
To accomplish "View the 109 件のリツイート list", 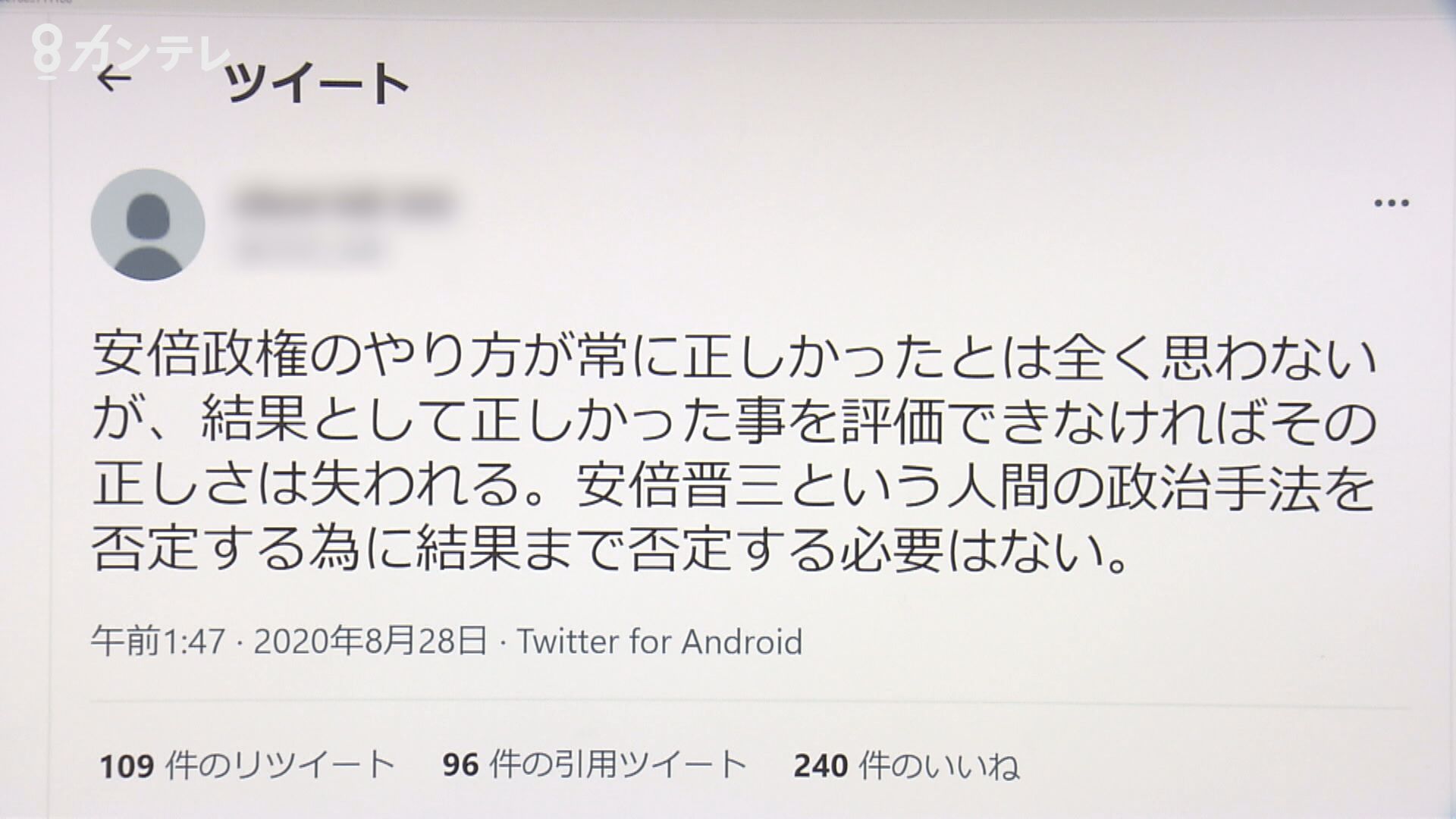I will click(247, 765).
